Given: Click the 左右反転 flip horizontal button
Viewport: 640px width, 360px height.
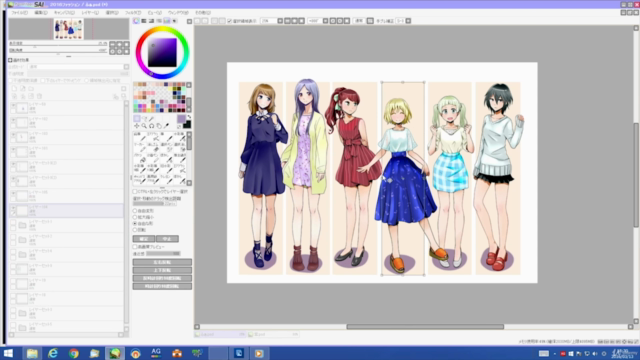Looking at the screenshot, I should point(162,262).
